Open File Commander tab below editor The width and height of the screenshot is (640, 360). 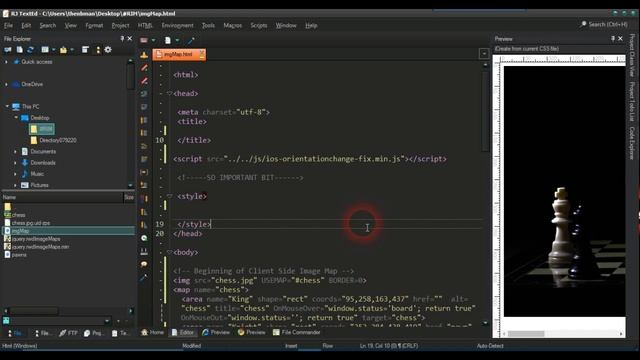pos(296,332)
